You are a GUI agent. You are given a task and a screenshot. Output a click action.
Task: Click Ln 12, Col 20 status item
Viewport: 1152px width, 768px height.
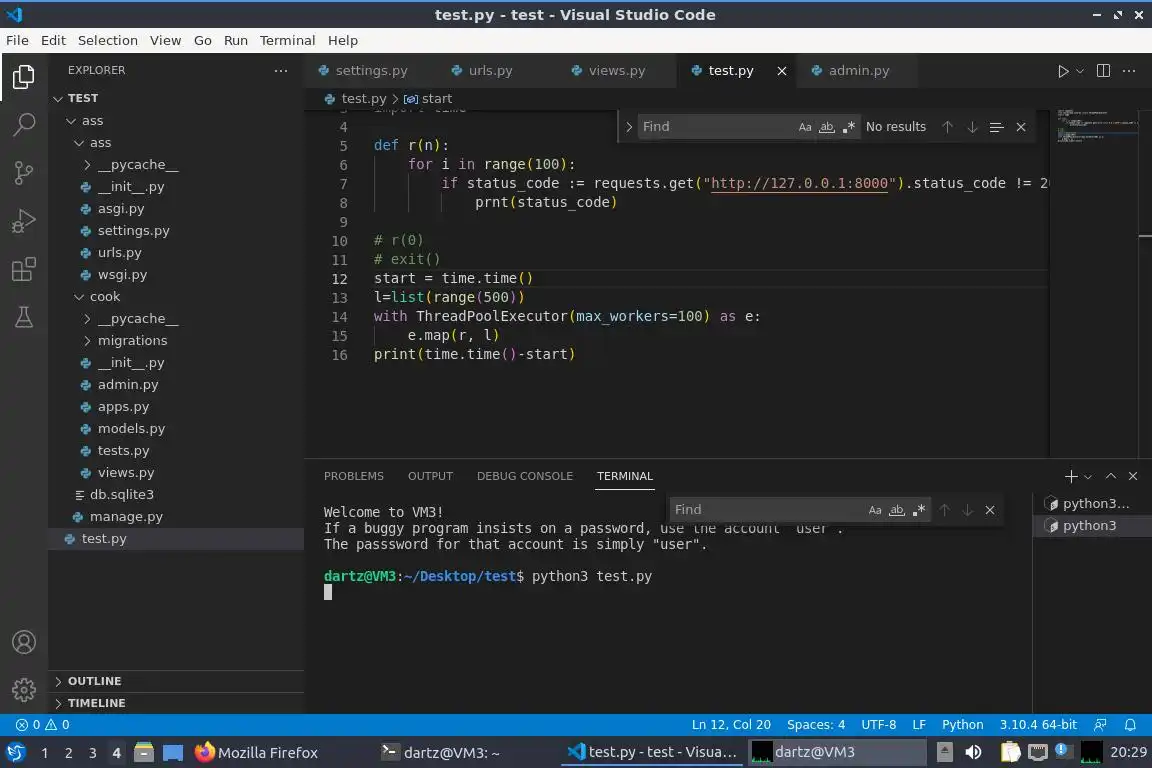click(x=731, y=725)
